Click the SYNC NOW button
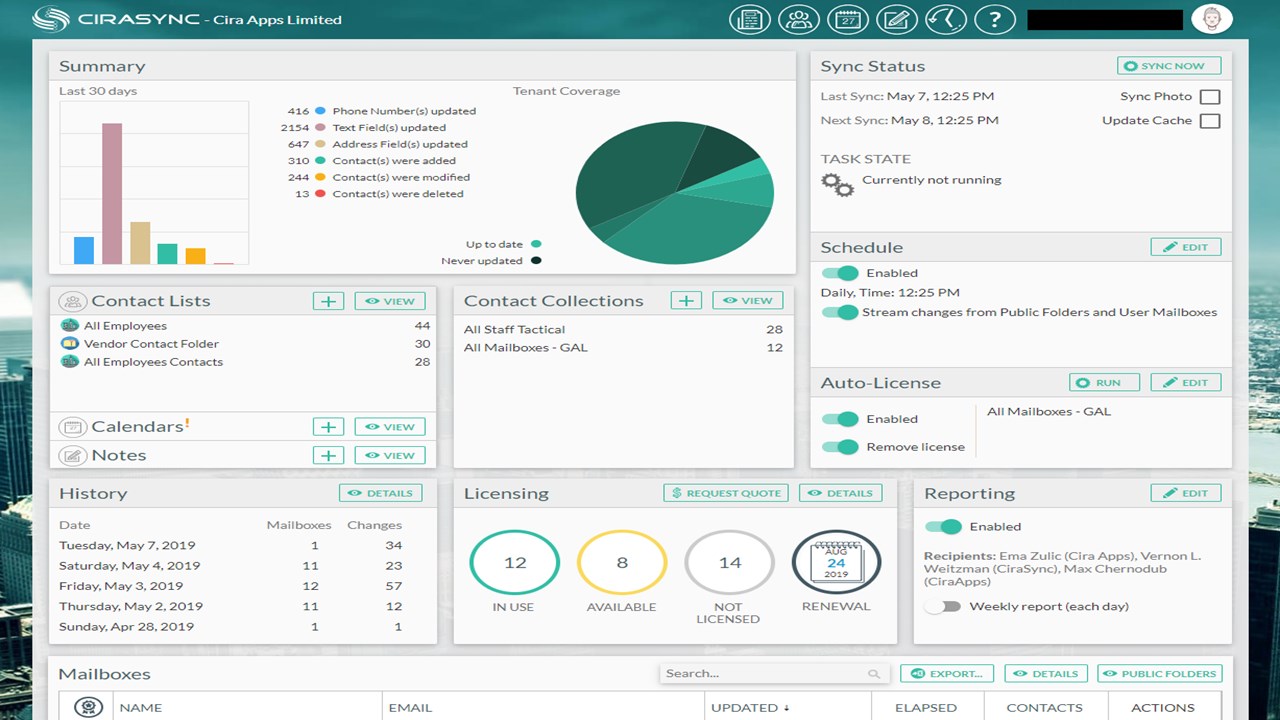The width and height of the screenshot is (1280, 720). (1169, 66)
